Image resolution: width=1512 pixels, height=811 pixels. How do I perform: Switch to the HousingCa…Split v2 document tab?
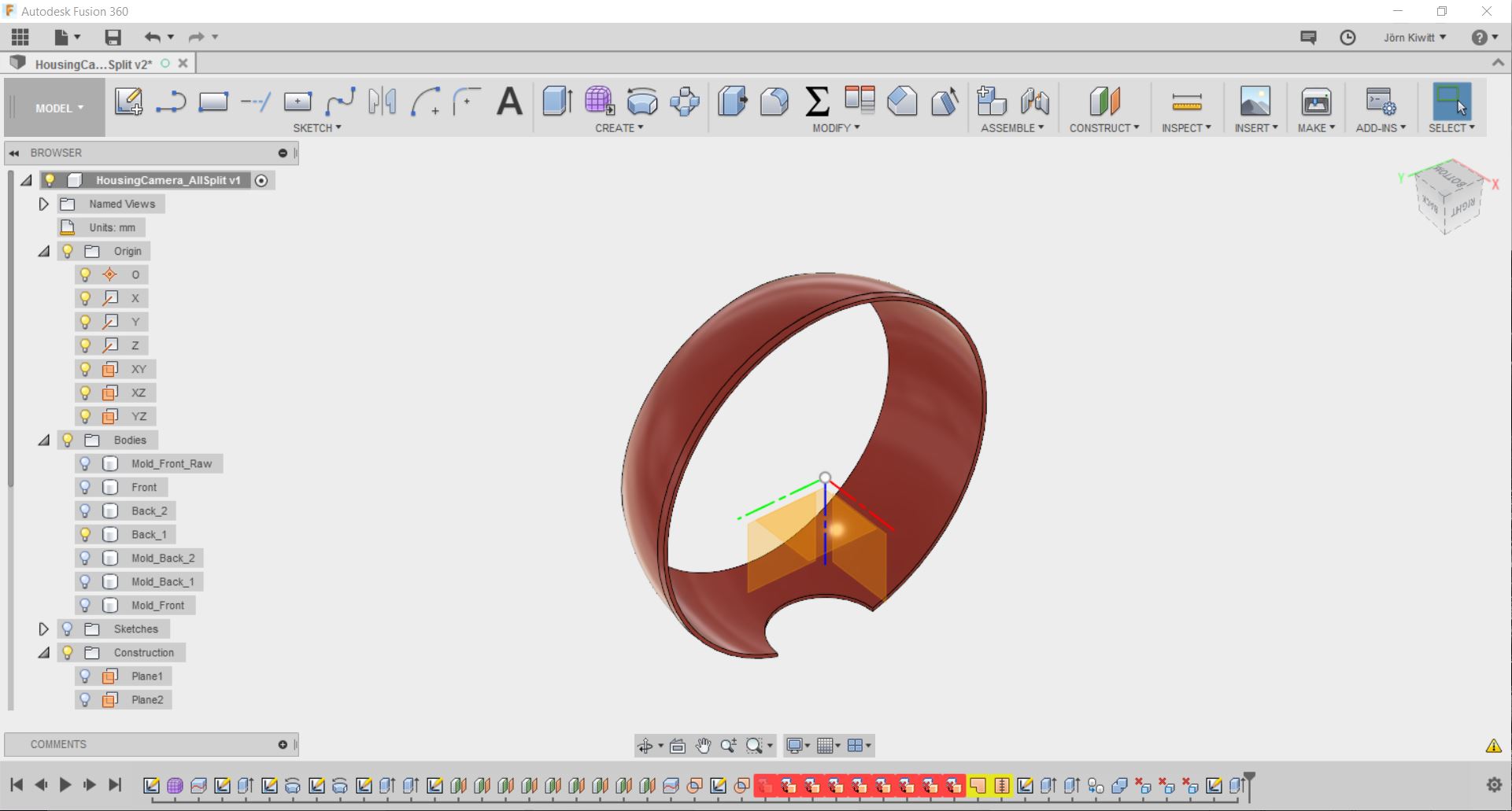coord(94,65)
